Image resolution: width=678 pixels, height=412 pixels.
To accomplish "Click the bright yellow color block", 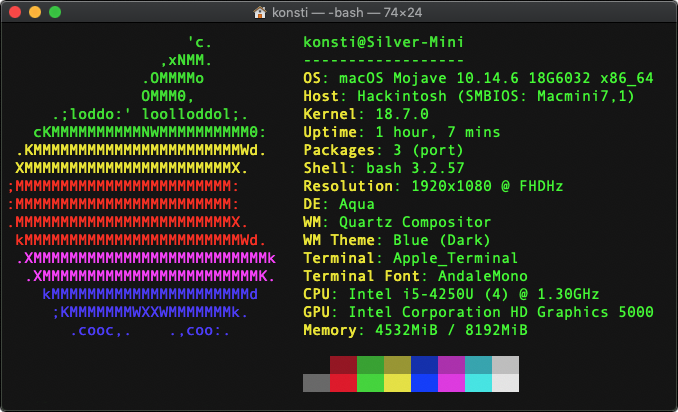I will [397, 383].
